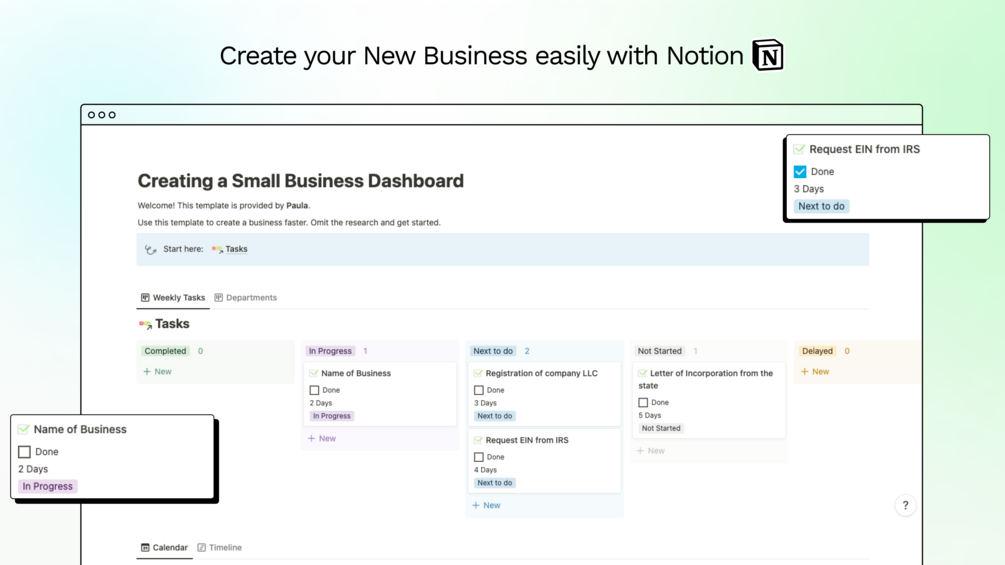Click the stethoscope icon in the Start here callout

(x=151, y=249)
